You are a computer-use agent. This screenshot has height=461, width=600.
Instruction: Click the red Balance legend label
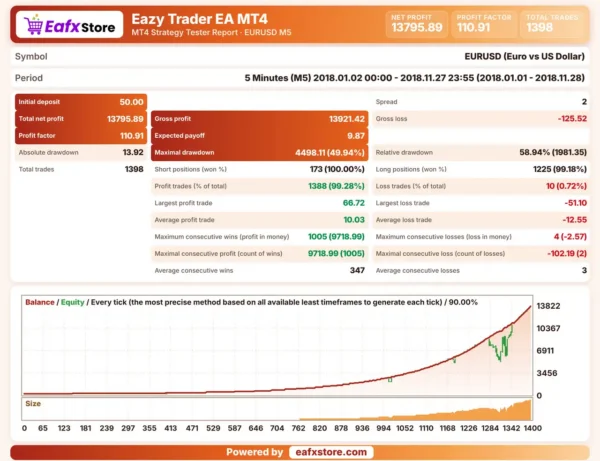point(40,302)
